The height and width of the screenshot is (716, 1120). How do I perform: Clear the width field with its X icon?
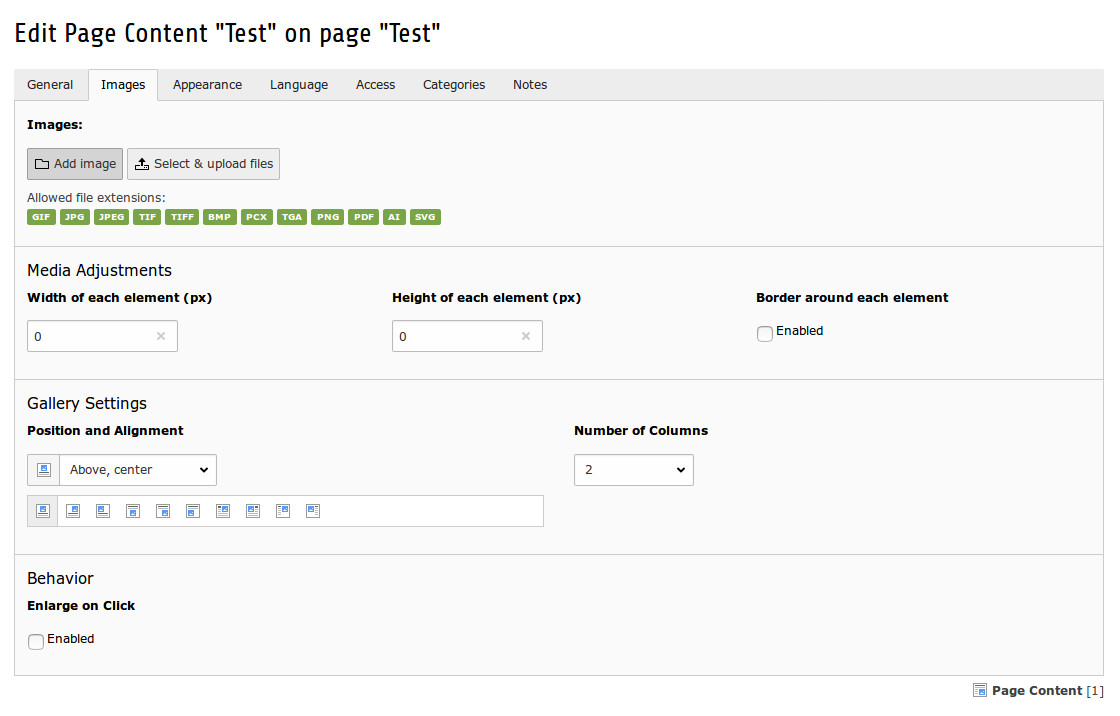pos(161,336)
